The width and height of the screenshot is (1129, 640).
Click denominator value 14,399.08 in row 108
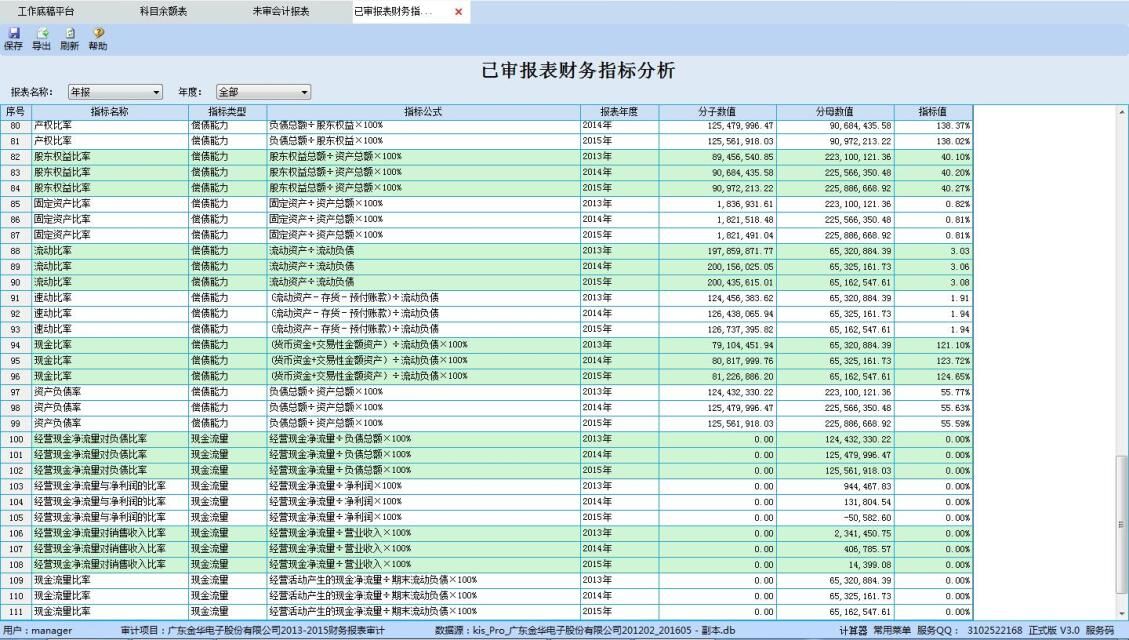[x=870, y=565]
